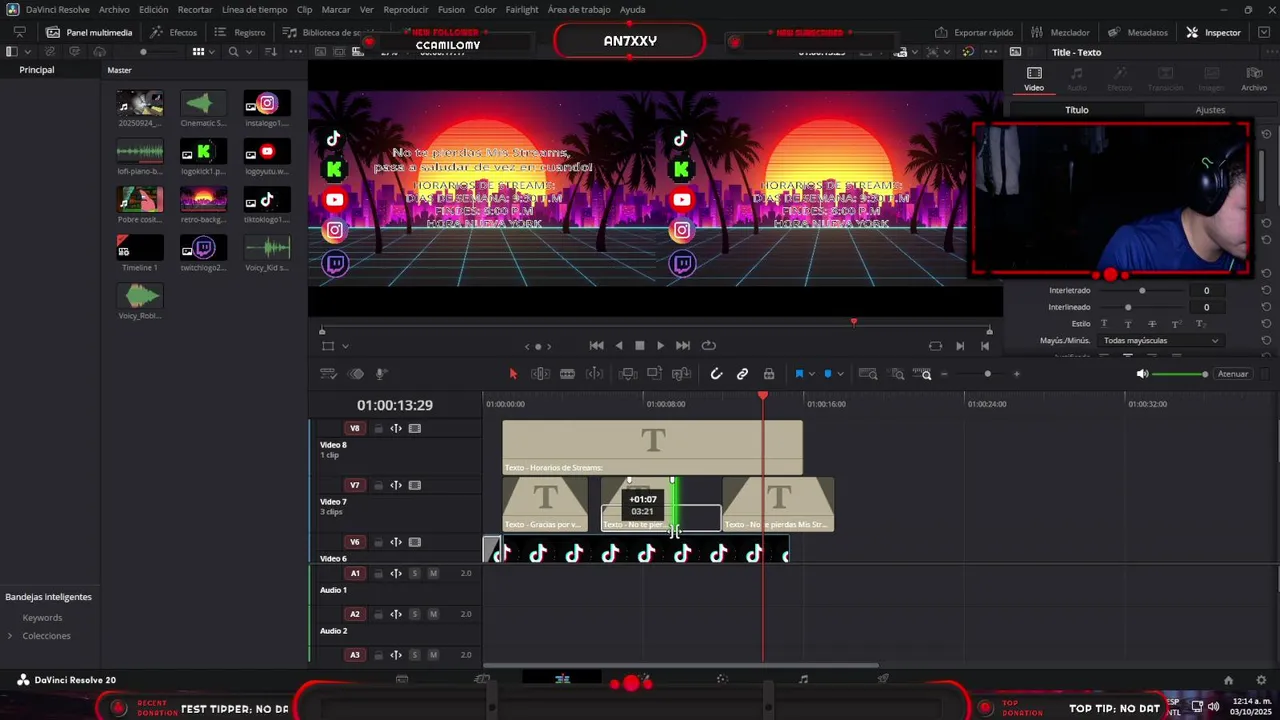Open the Registro index panel
The height and width of the screenshot is (720, 1280).
click(240, 32)
